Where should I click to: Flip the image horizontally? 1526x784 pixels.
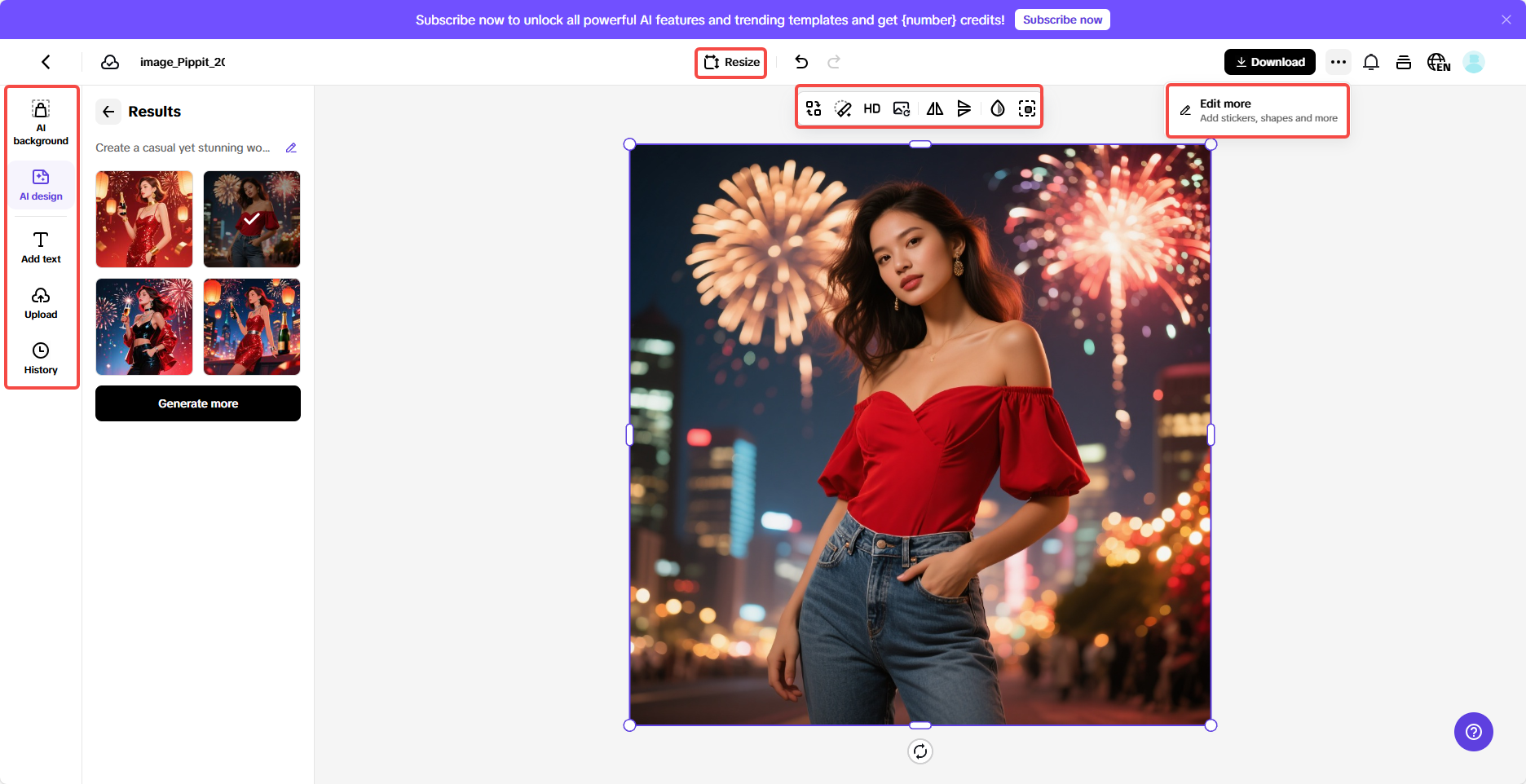(934, 108)
